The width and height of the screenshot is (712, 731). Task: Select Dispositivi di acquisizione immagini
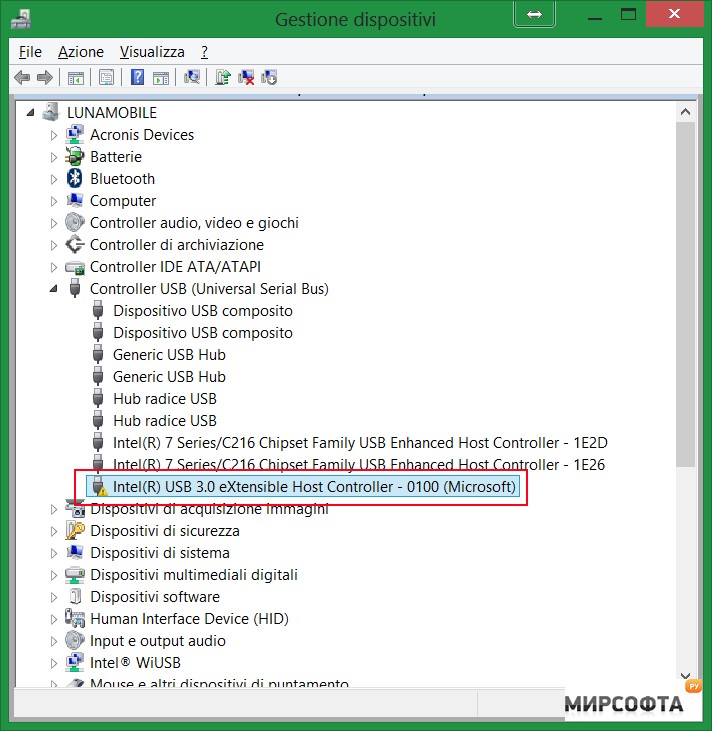point(209,509)
